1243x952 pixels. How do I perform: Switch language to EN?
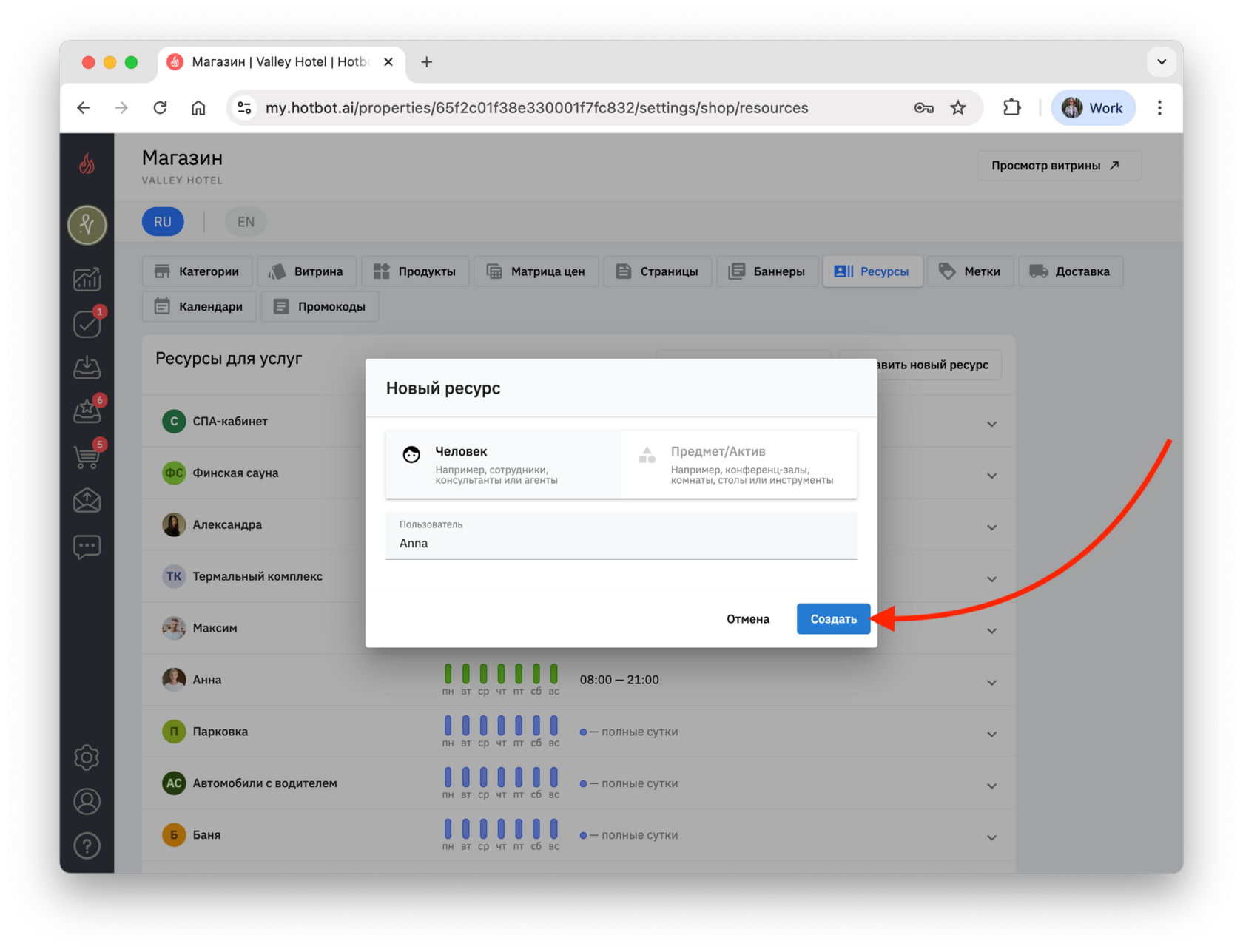pyautogui.click(x=246, y=222)
